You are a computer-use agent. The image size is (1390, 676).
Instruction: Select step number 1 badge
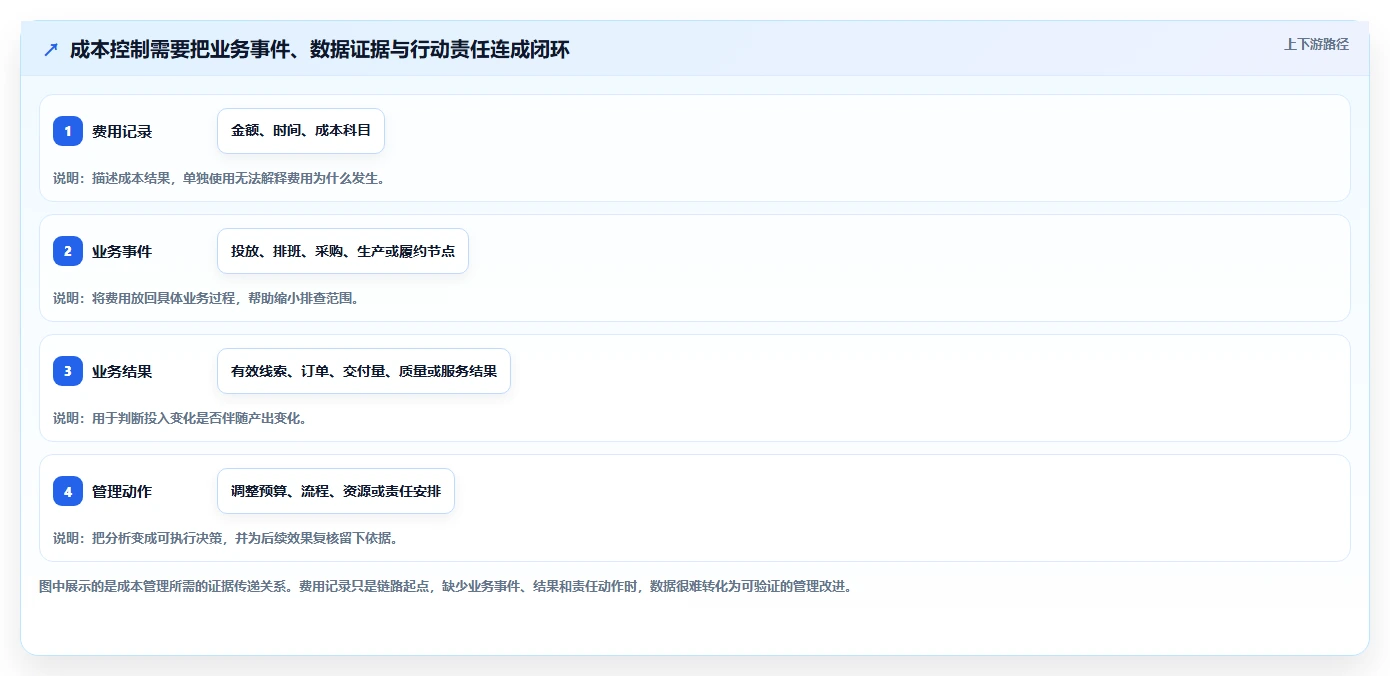click(x=68, y=131)
